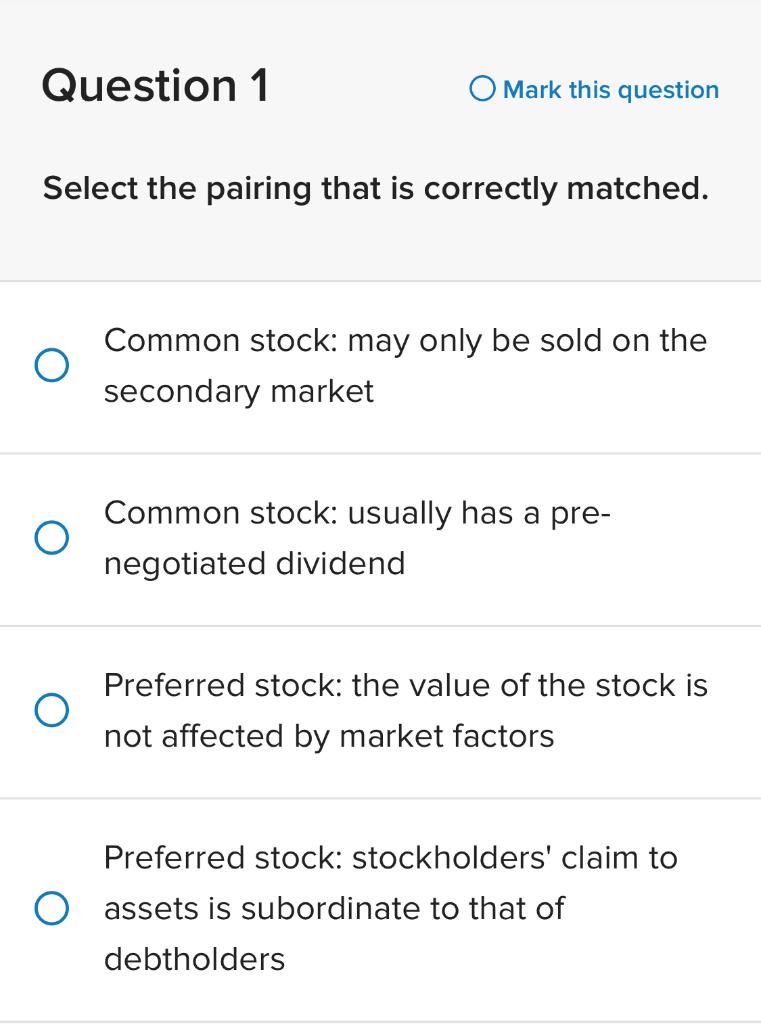Image resolution: width=761 pixels, height=1024 pixels.
Task: Click the word "debtholders" in last option
Action: pos(194,960)
